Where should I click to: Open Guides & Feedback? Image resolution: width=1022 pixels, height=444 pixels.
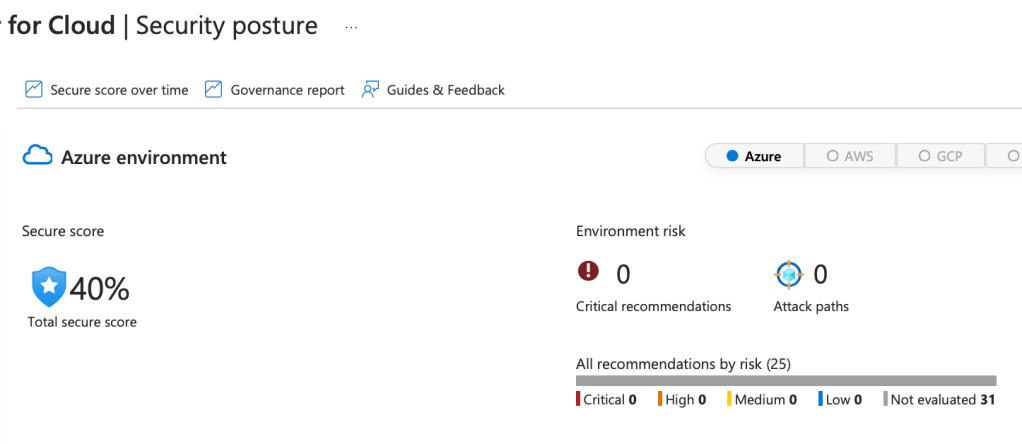445,90
